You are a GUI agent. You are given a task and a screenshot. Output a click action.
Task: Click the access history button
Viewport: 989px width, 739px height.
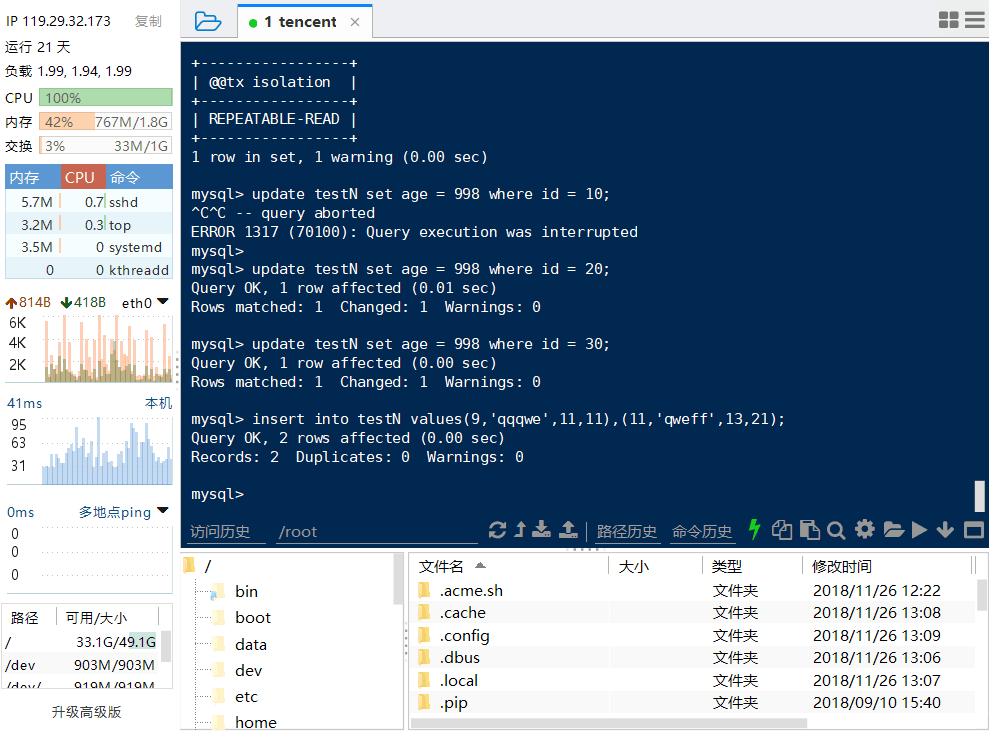(220, 532)
